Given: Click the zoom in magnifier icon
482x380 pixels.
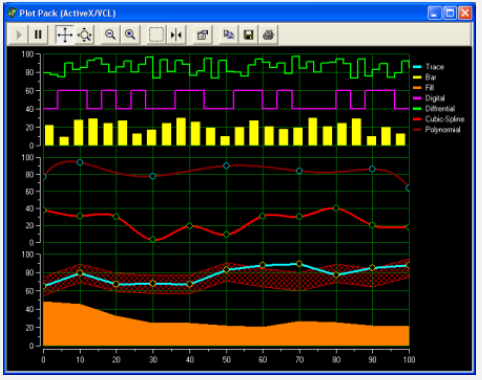Looking at the screenshot, I should click(130, 35).
